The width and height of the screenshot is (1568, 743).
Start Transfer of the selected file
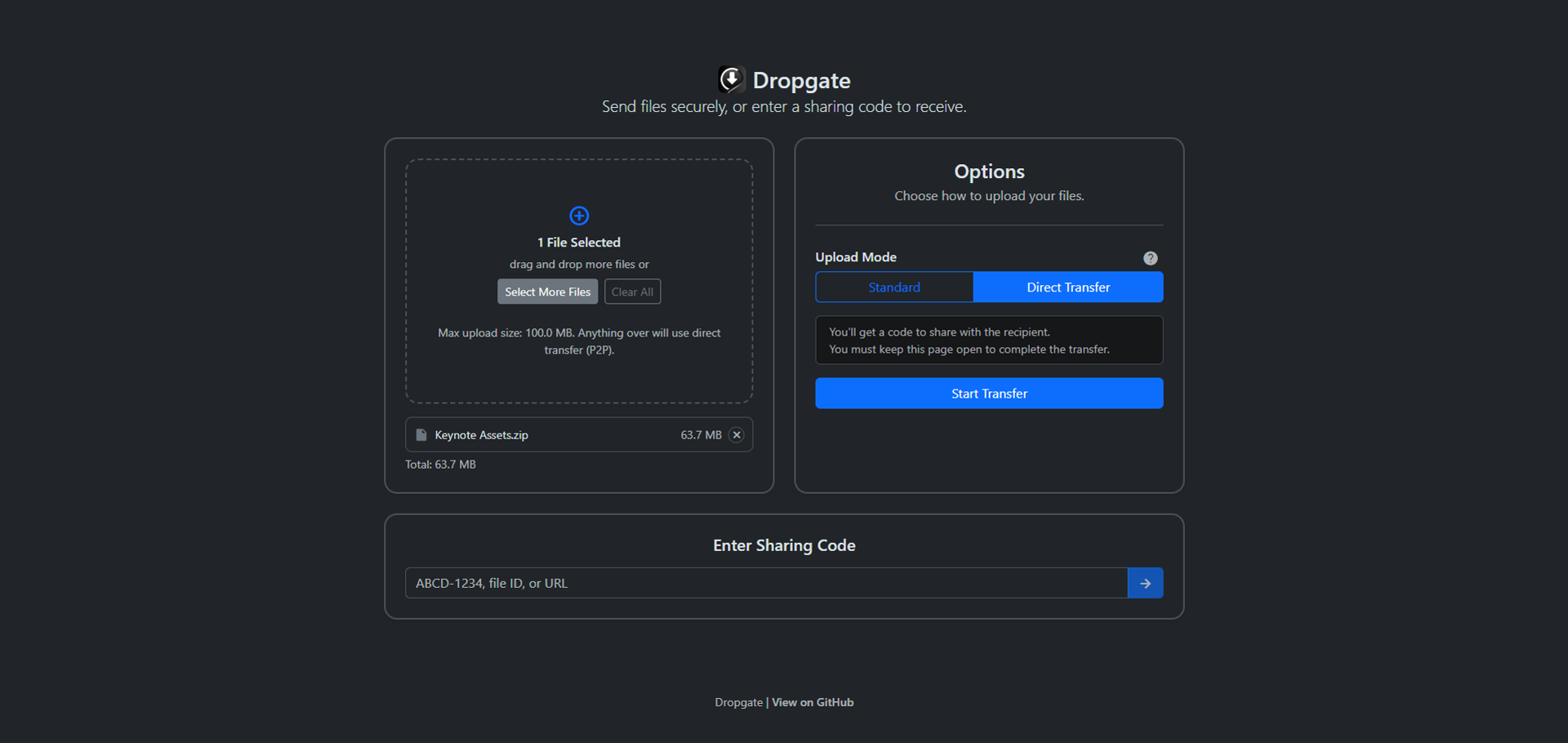pyautogui.click(x=988, y=393)
